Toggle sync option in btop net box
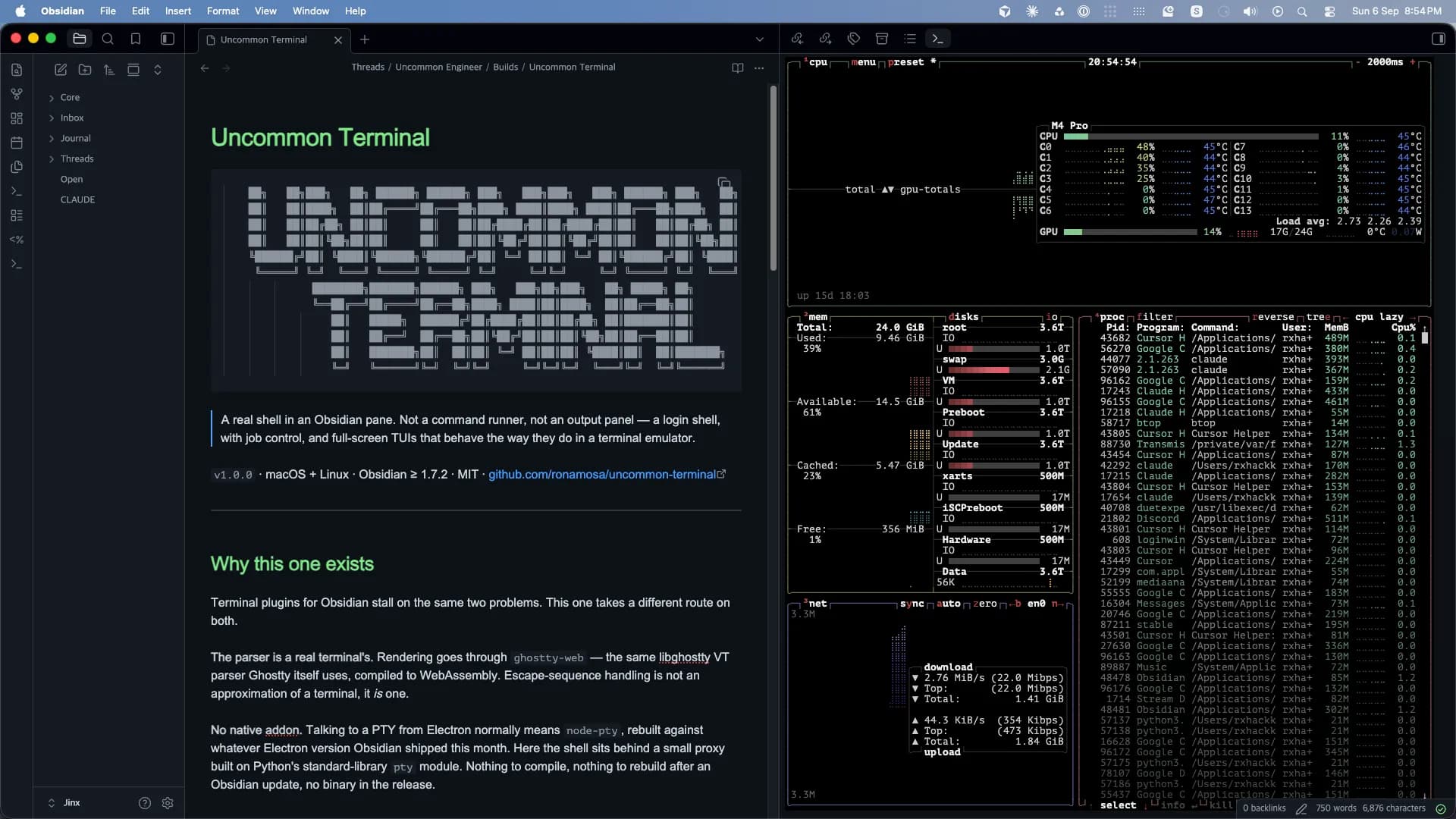The height and width of the screenshot is (819, 1456). [912, 604]
